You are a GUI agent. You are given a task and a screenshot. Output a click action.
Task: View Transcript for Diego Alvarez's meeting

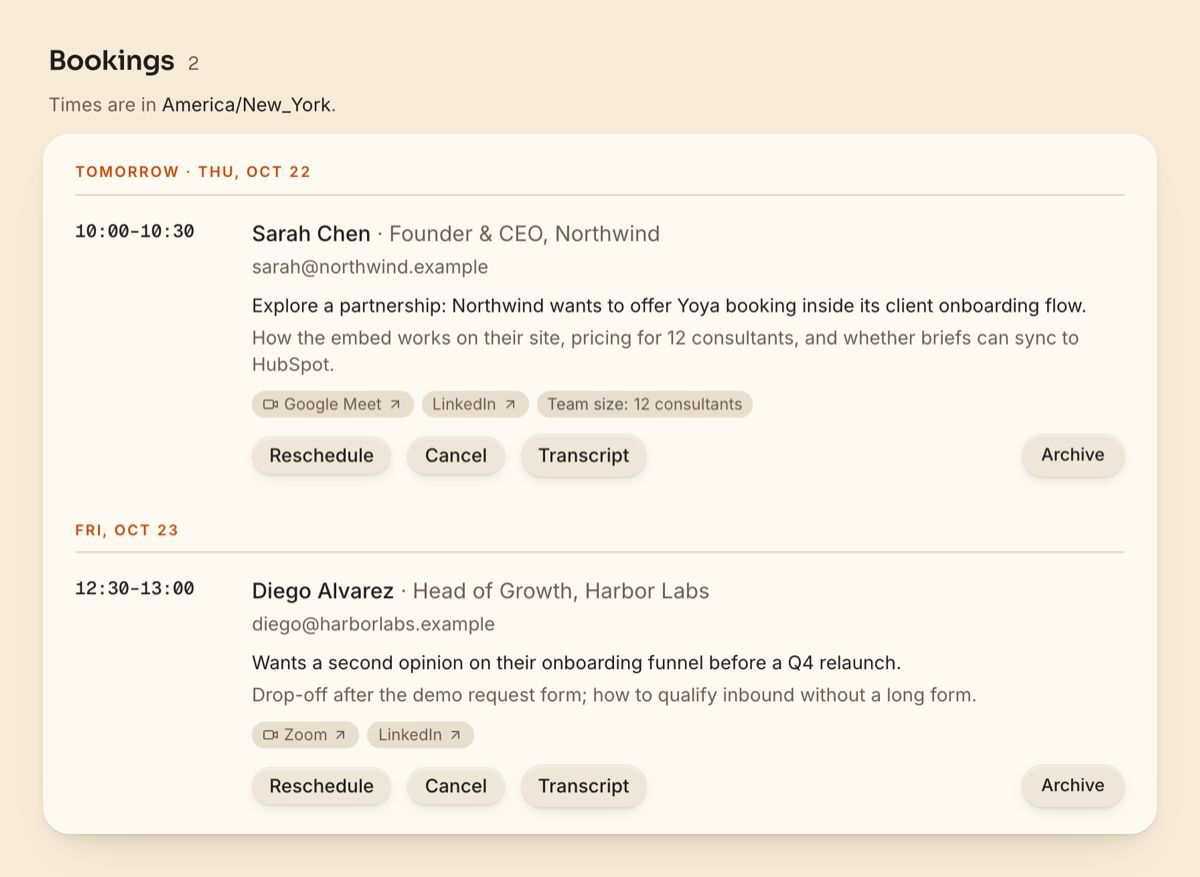584,786
